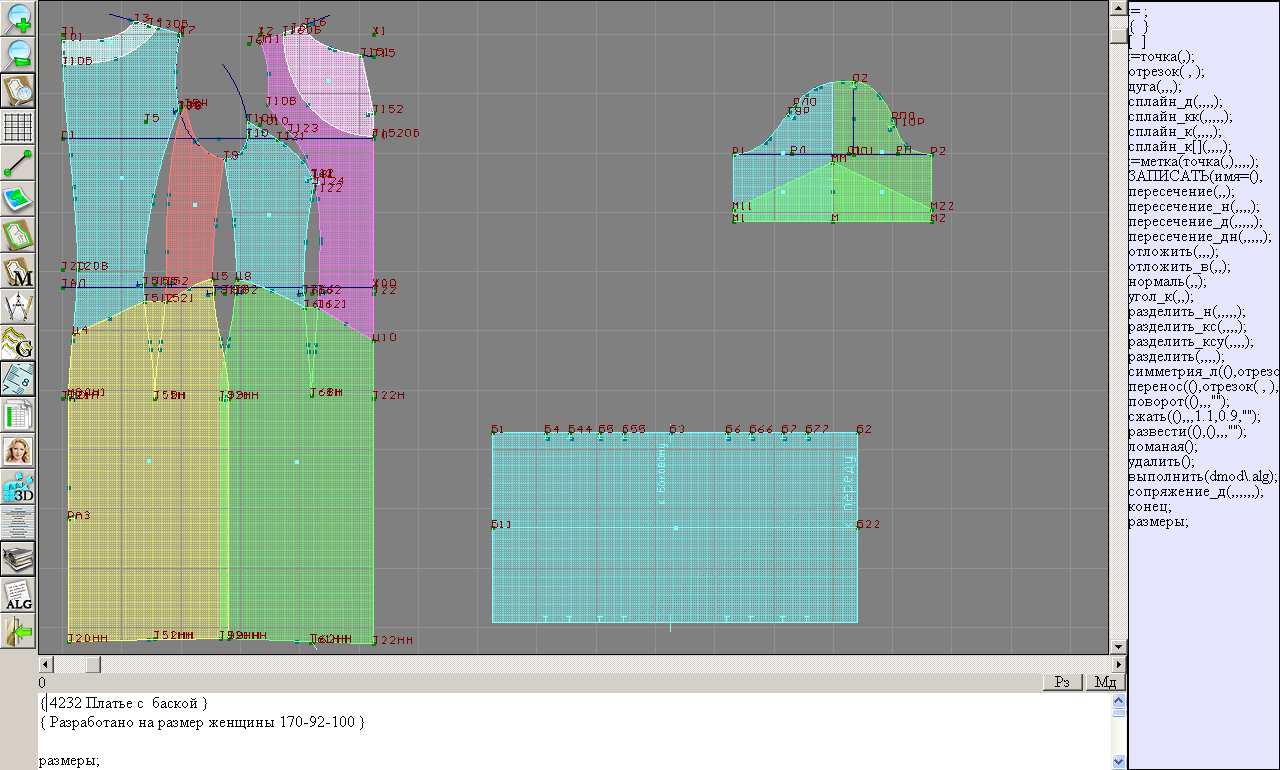This screenshot has width=1280, height=770.
Task: Toggle the grid display tool
Action: (19, 127)
